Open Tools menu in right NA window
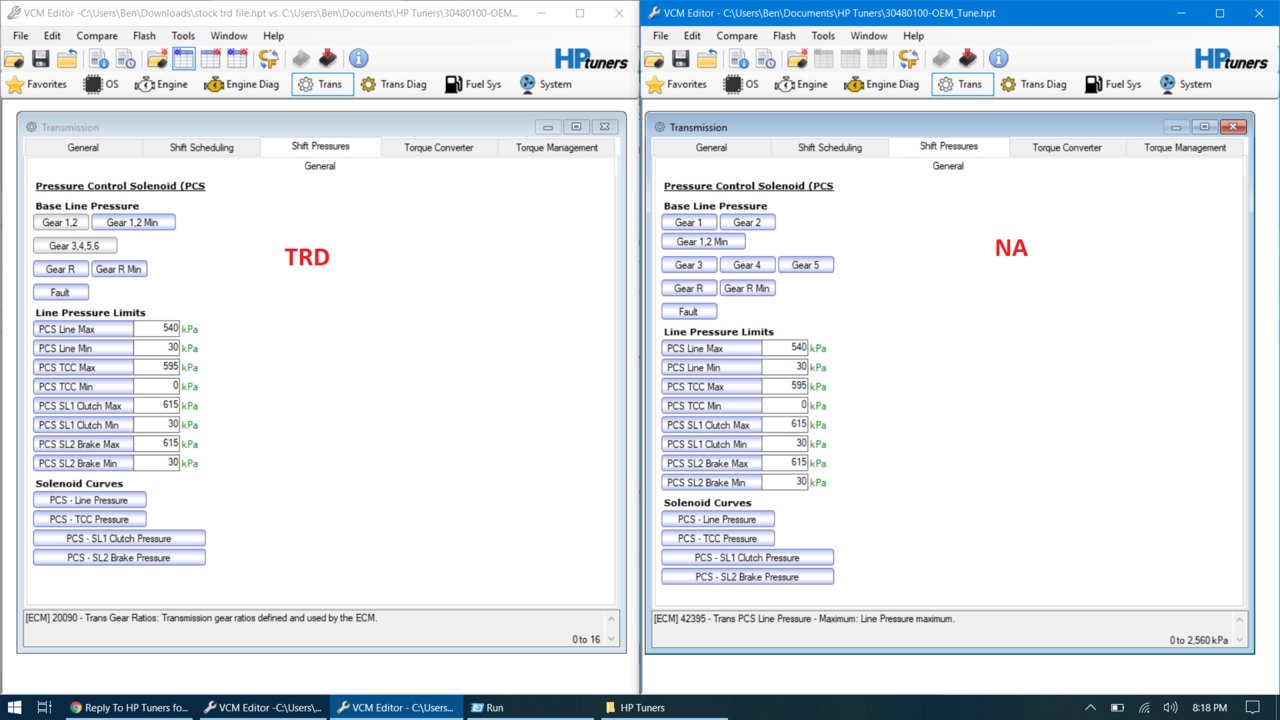The width and height of the screenshot is (1280, 720). (x=823, y=36)
